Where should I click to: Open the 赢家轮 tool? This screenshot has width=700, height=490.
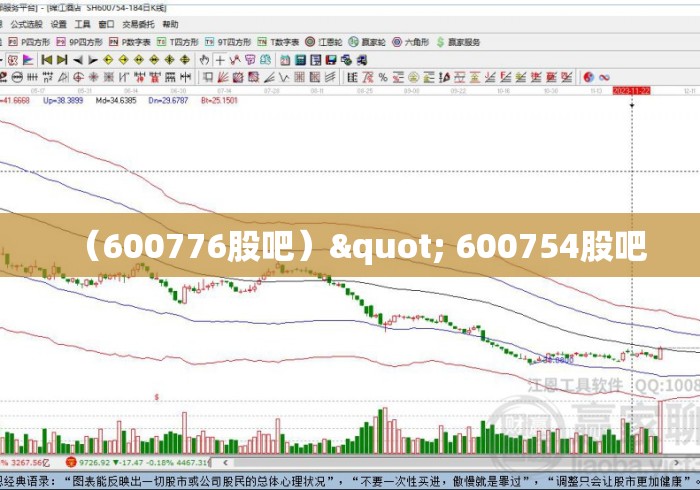pos(367,42)
